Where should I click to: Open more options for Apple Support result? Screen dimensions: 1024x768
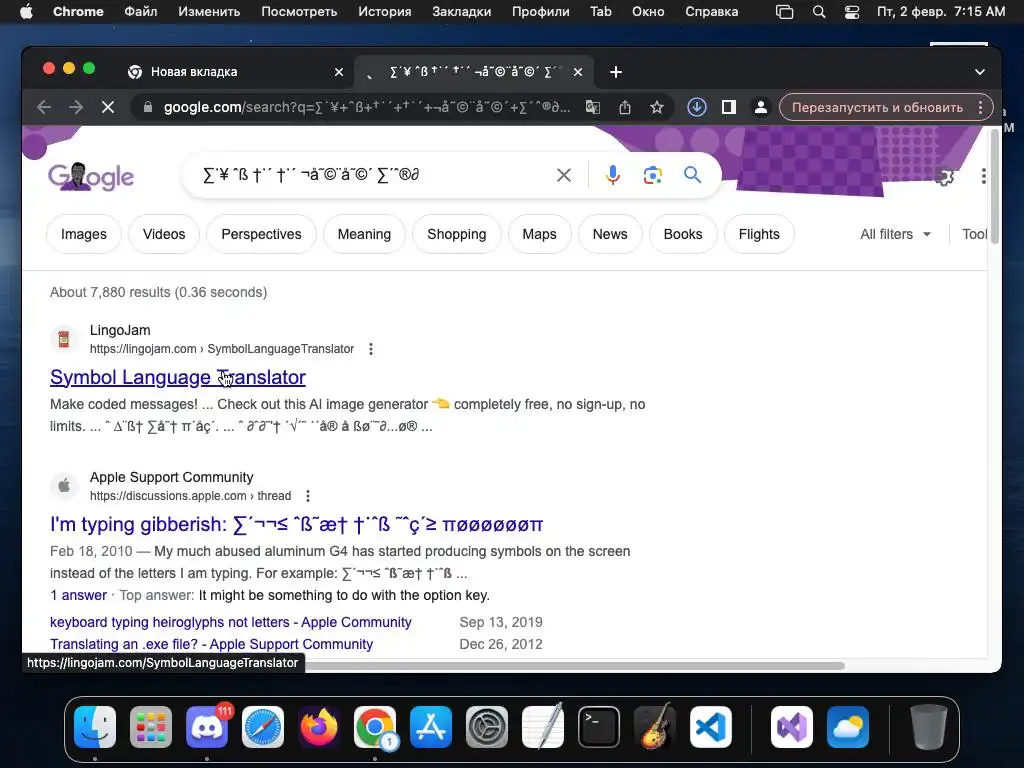tap(308, 496)
